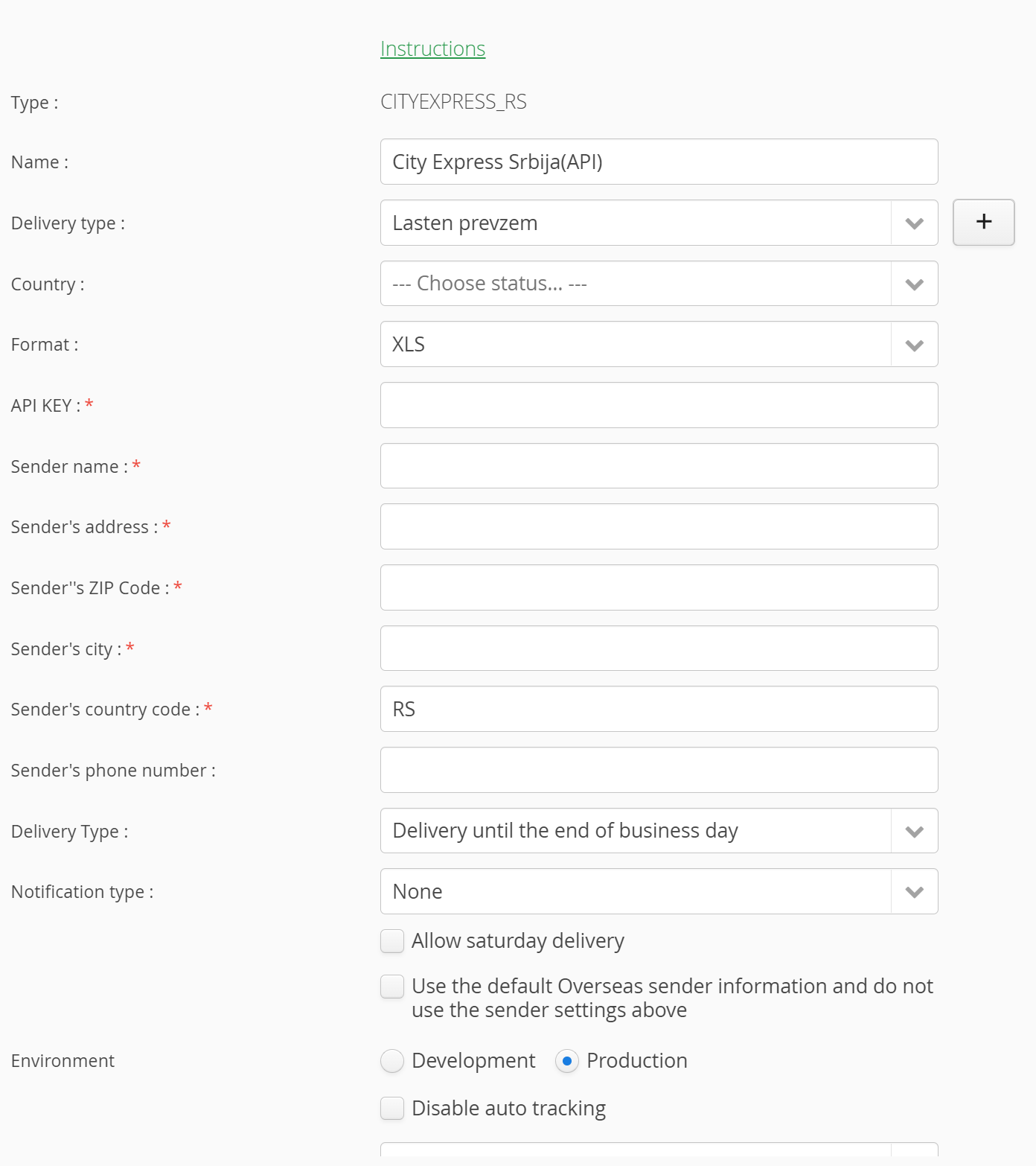Click the Notification type label
This screenshot has height=1166, width=1036.
82,892
